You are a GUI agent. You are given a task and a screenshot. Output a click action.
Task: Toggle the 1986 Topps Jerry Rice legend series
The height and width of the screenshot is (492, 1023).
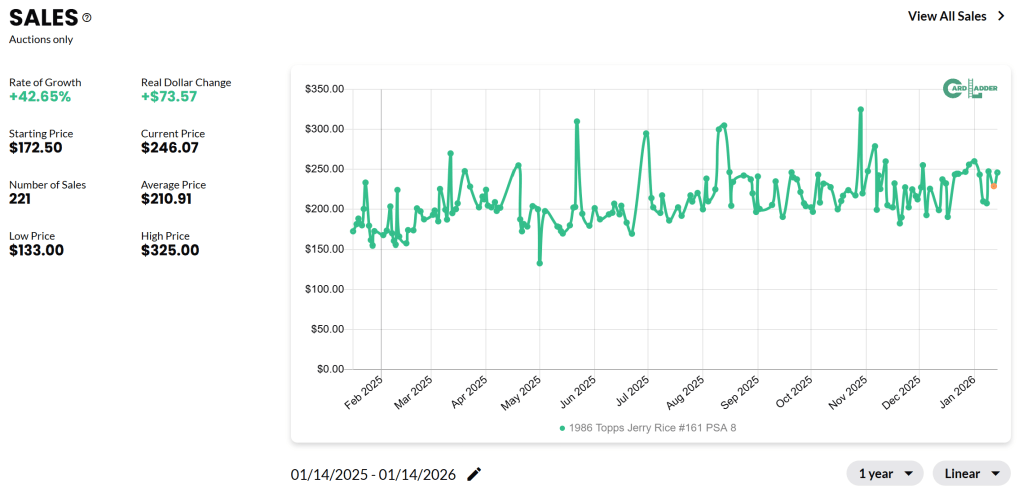(x=647, y=427)
